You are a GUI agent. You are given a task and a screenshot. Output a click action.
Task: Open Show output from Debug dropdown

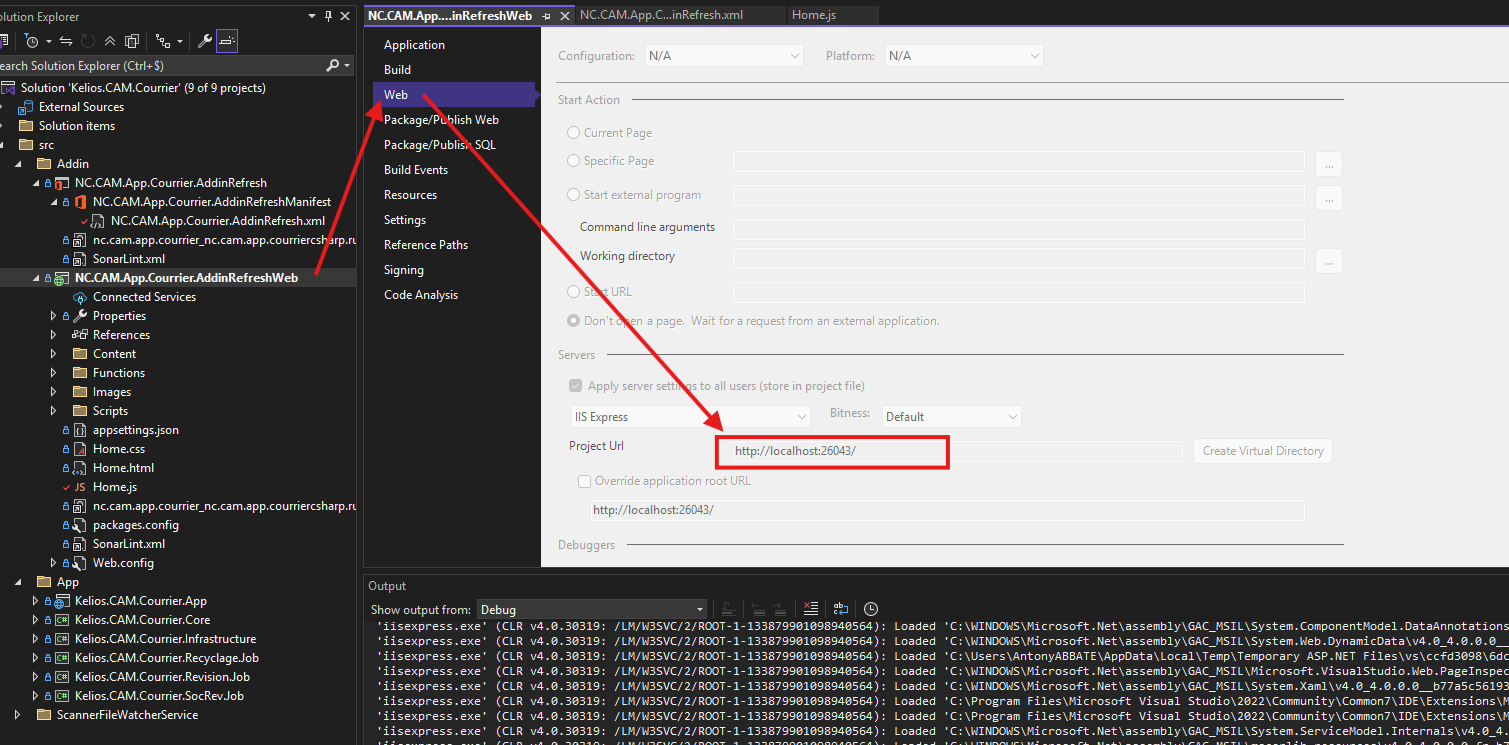pyautogui.click(x=591, y=609)
